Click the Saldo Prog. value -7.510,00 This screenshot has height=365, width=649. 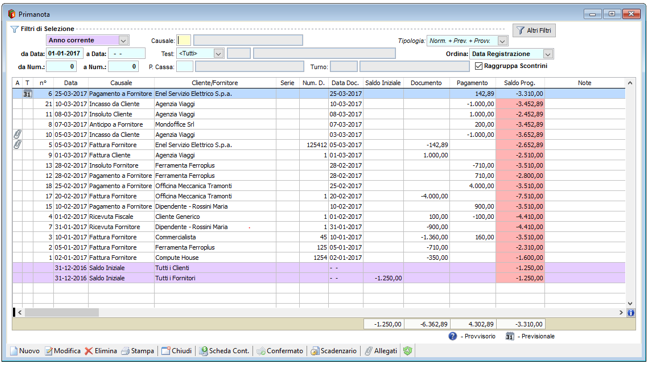(x=529, y=196)
